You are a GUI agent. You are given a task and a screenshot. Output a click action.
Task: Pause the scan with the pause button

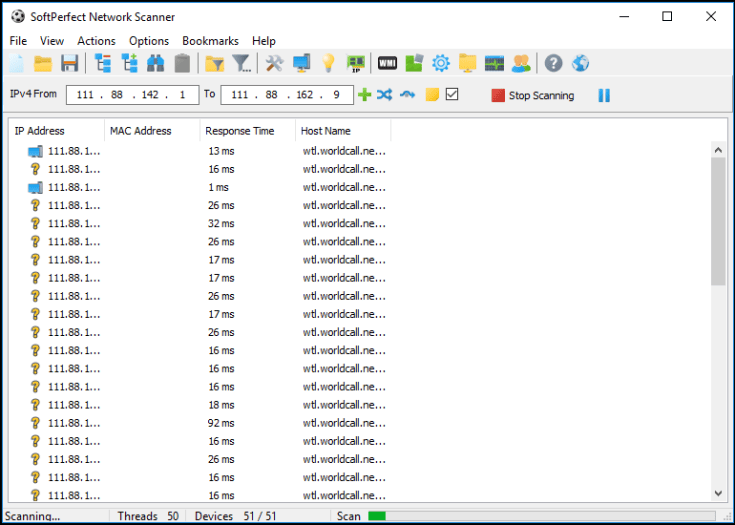(x=604, y=95)
